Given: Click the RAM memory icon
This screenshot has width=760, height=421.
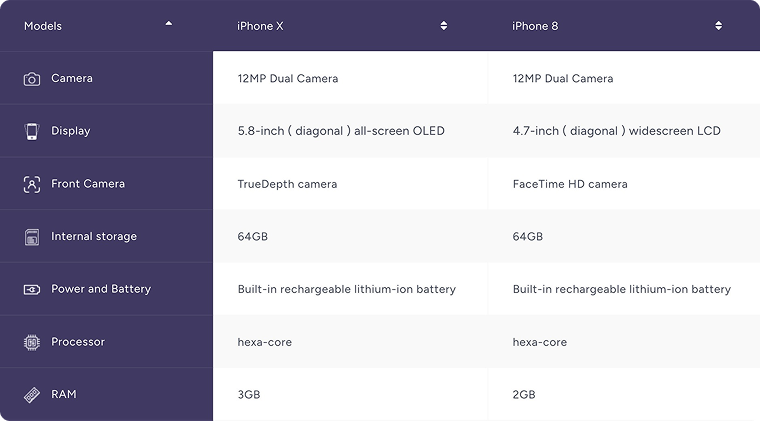Looking at the screenshot, I should click(x=32, y=395).
